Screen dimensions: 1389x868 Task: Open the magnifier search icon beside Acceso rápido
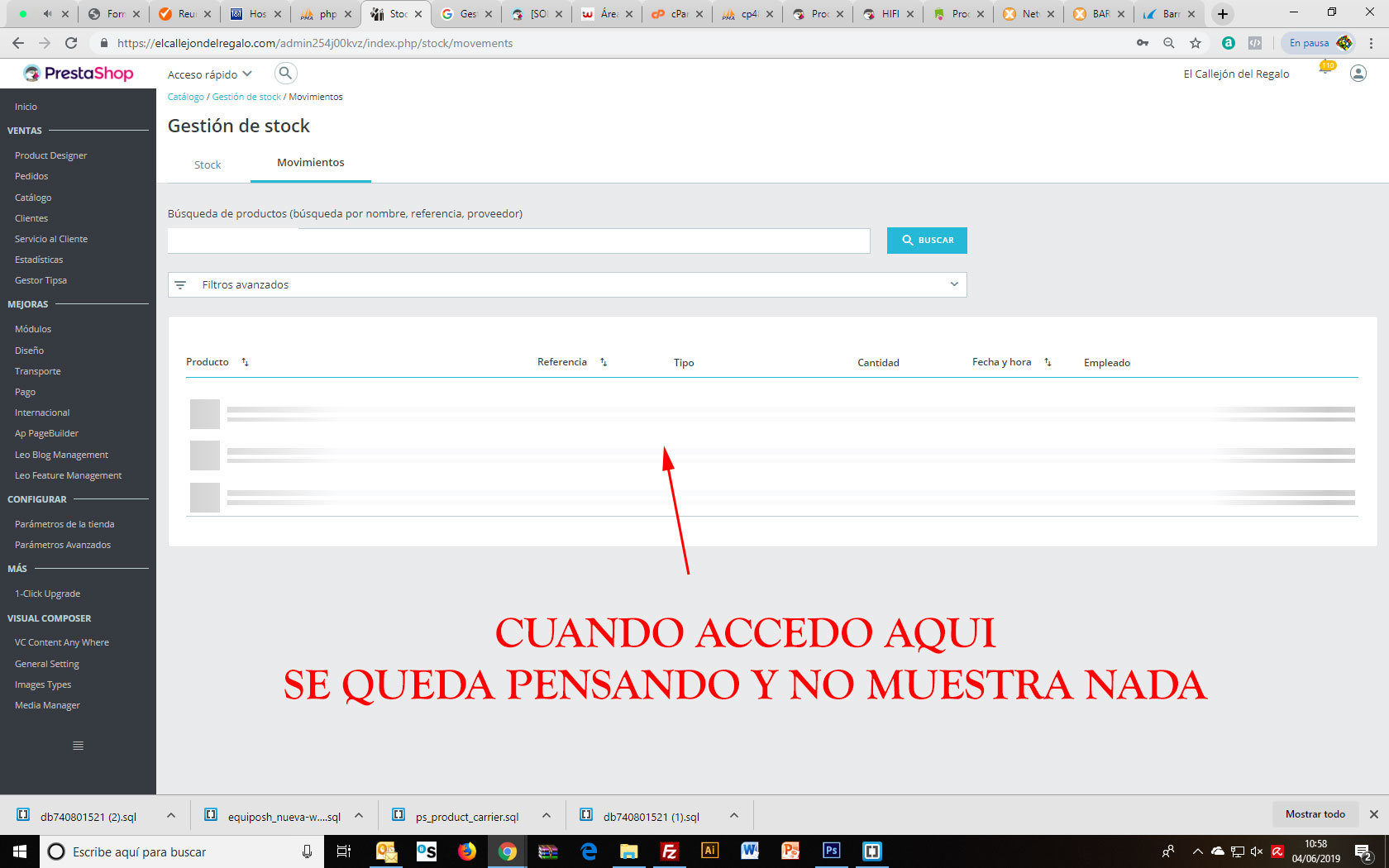tap(285, 74)
